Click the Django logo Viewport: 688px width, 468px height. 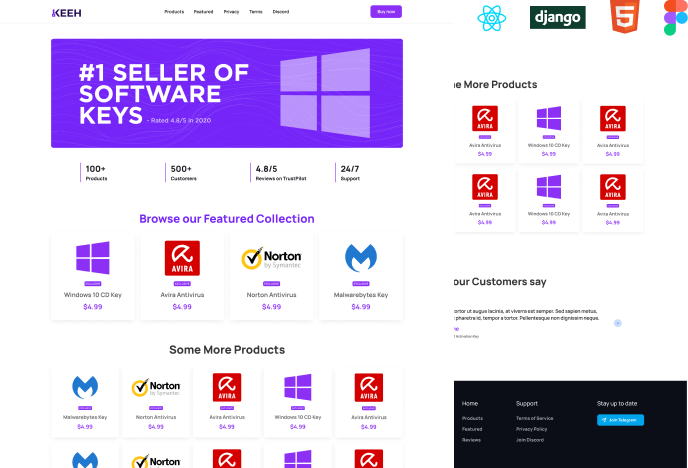point(557,18)
